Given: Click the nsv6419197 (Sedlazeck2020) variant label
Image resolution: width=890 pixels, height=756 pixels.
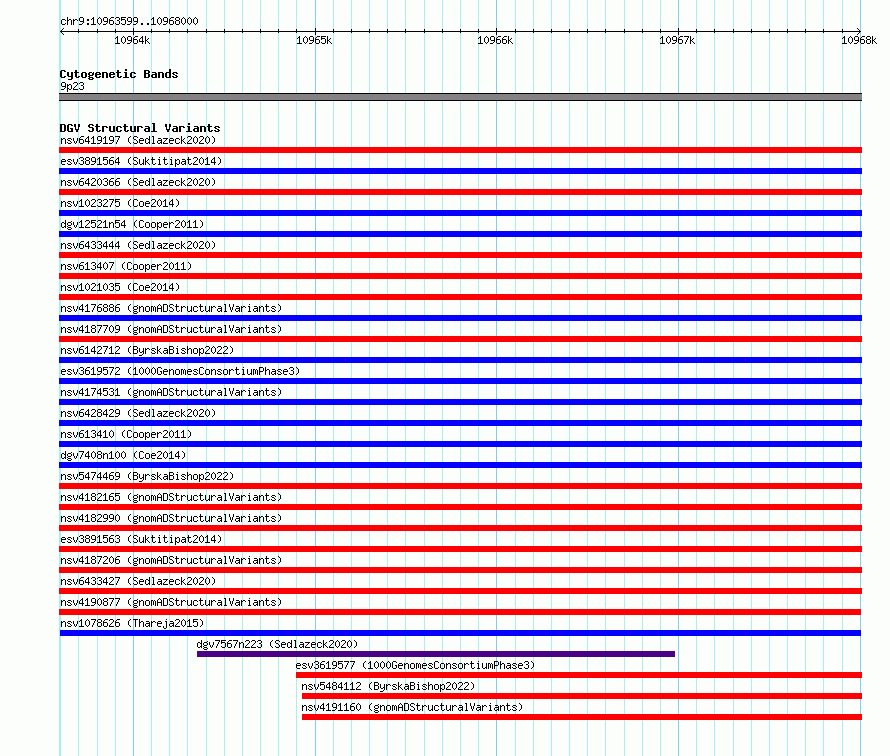Looking at the screenshot, I should [x=138, y=140].
